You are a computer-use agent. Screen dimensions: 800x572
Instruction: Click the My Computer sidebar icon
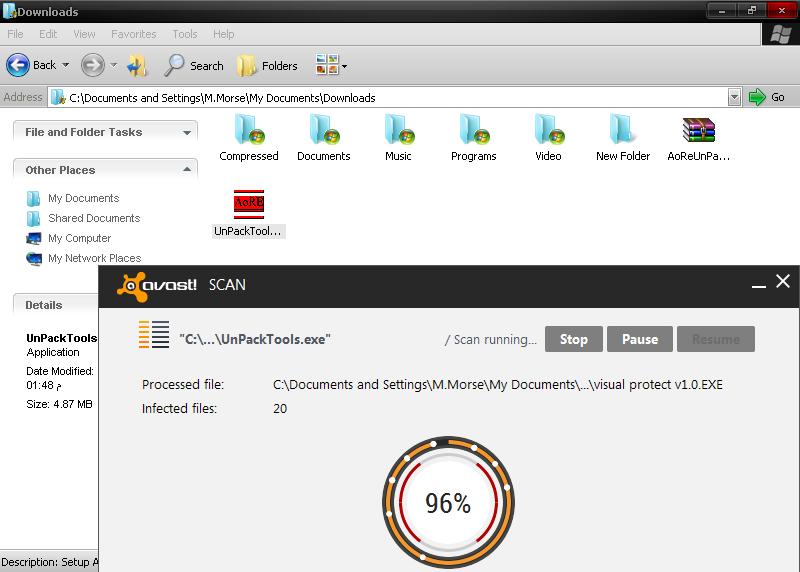(34, 238)
